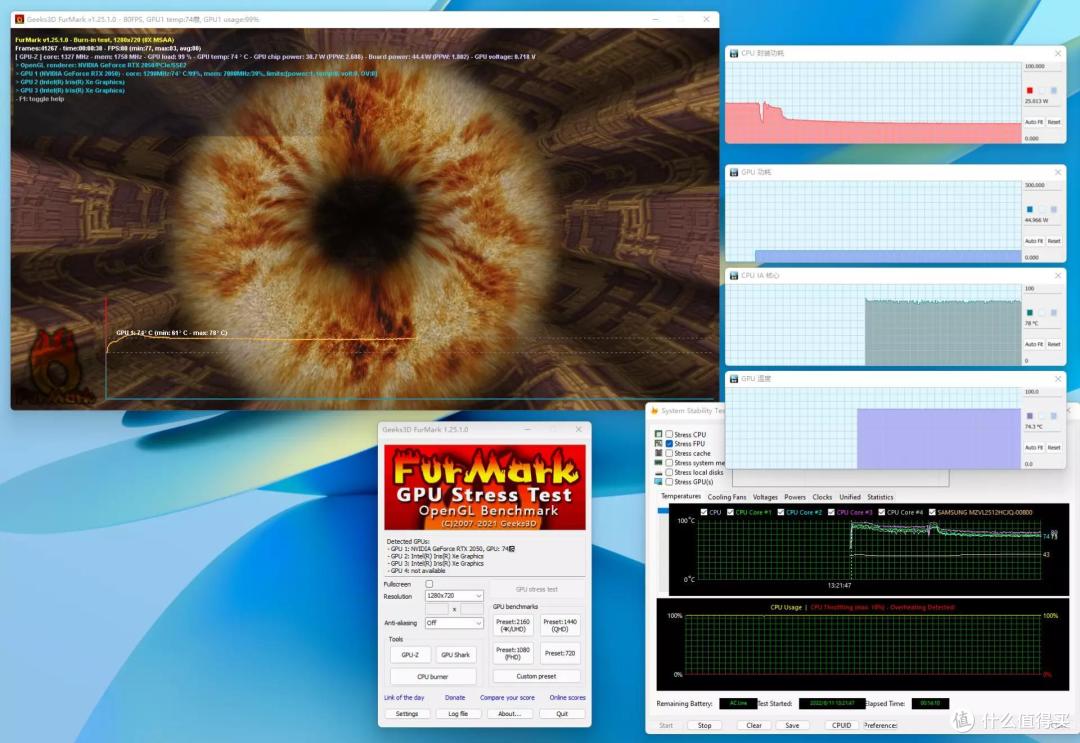Run the Preset:2160 (4K/UHD) benchmark
Viewport: 1080px width, 743px height.
pyautogui.click(x=513, y=626)
